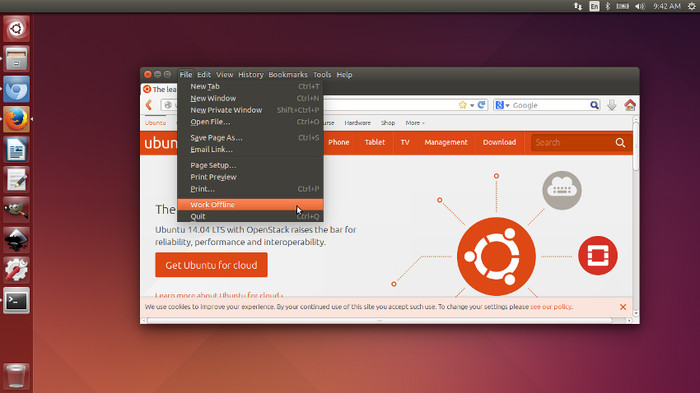Follow the see our policy link
This screenshot has height=393, width=700.
pos(550,307)
